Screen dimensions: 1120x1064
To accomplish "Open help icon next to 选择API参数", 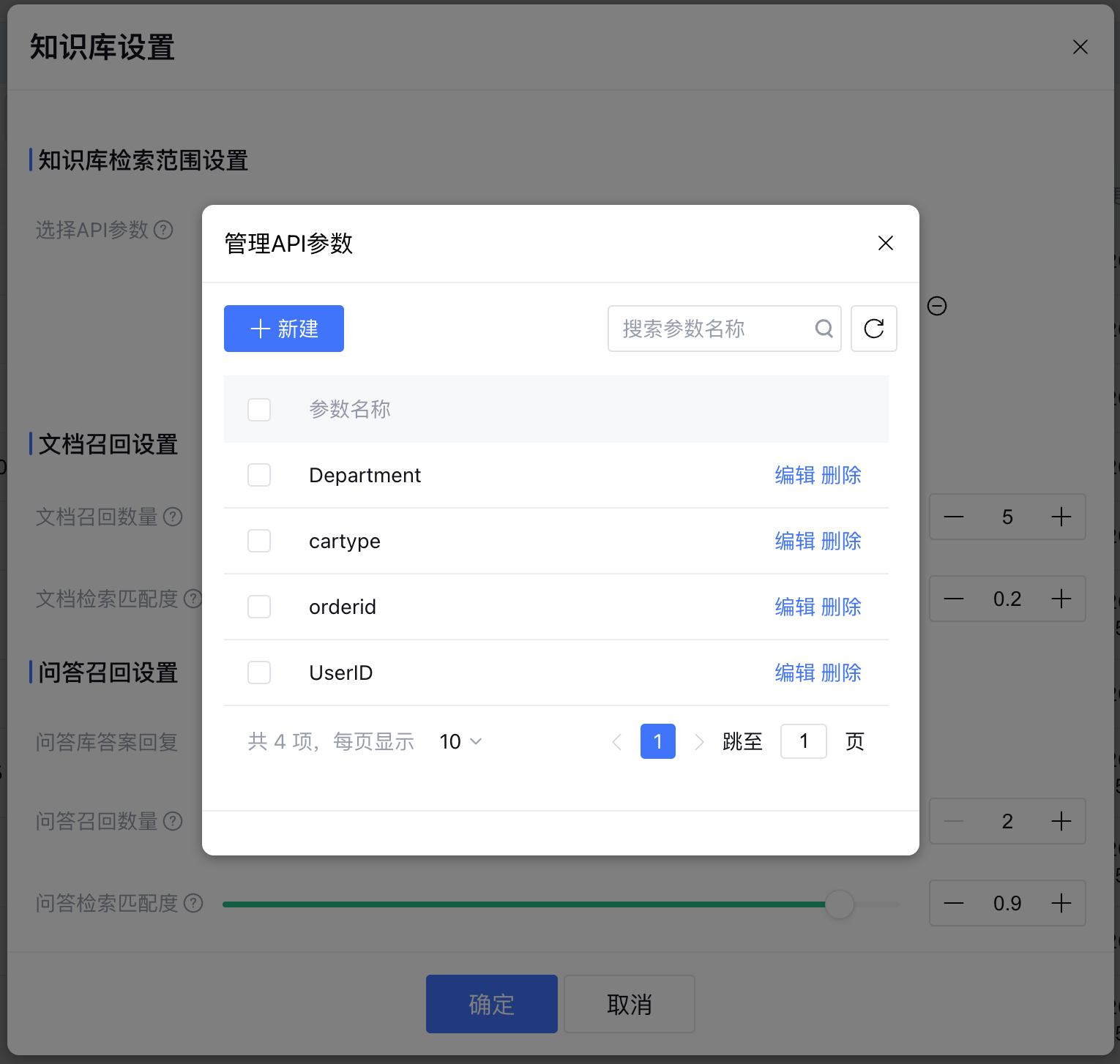I will tap(164, 230).
